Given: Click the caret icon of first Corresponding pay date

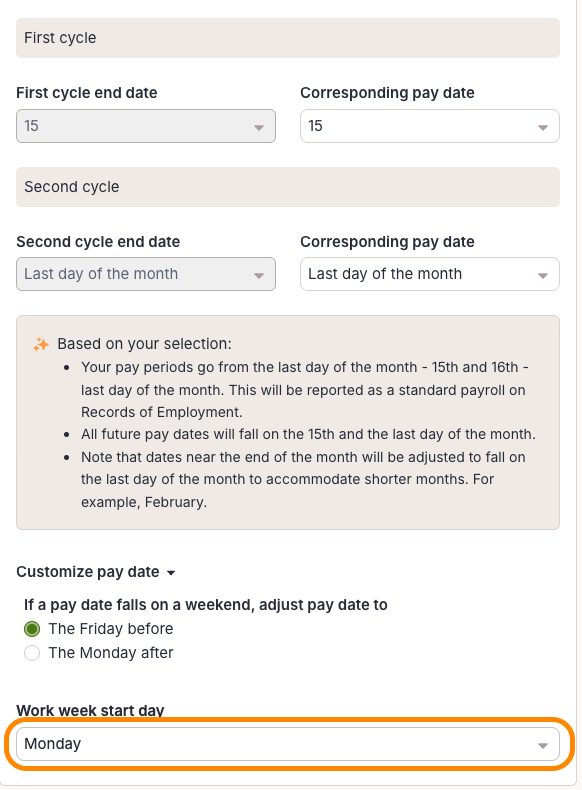Looking at the screenshot, I should 543,128.
